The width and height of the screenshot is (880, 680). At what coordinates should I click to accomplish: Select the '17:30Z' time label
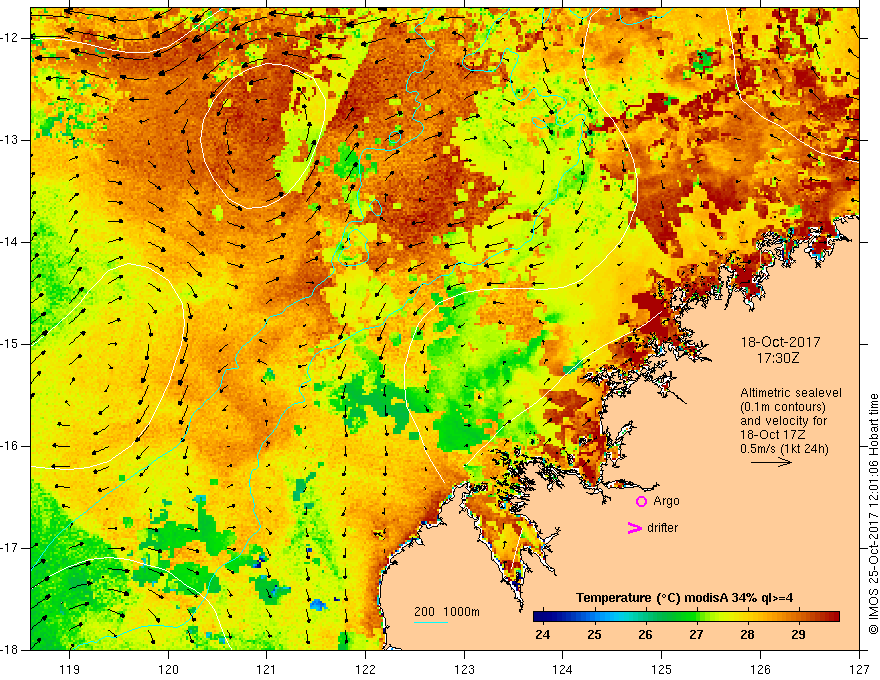pyautogui.click(x=777, y=357)
